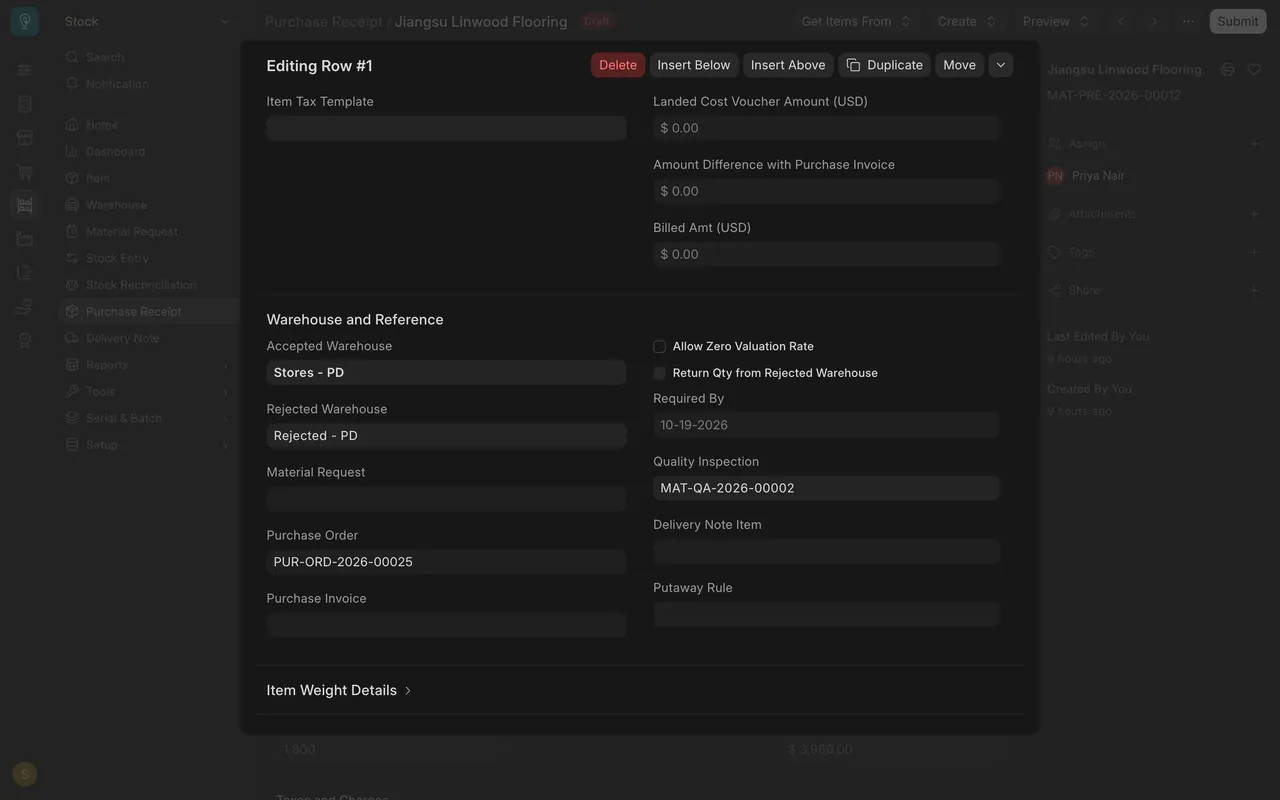
Task: Click the Purchase Receipt breadcrumb link
Action: pyautogui.click(x=323, y=21)
